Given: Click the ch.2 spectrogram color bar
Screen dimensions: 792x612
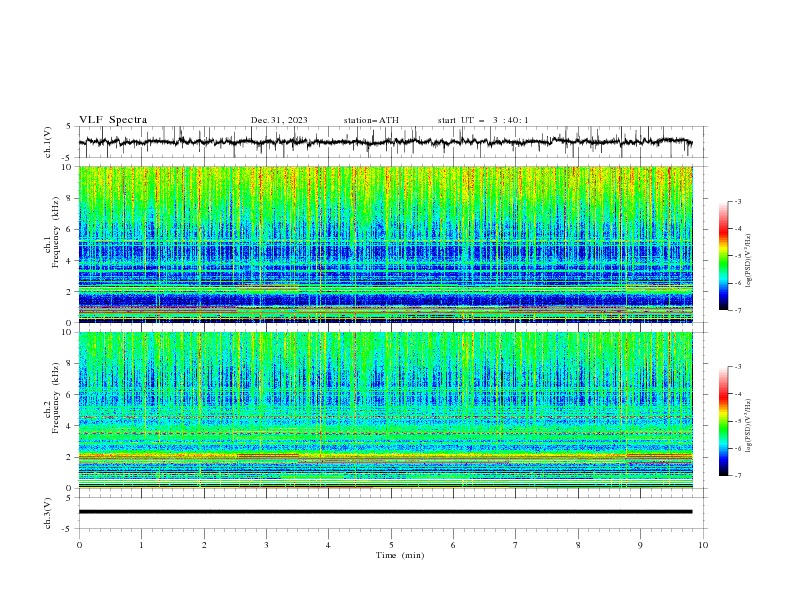Looking at the screenshot, I should (723, 421).
